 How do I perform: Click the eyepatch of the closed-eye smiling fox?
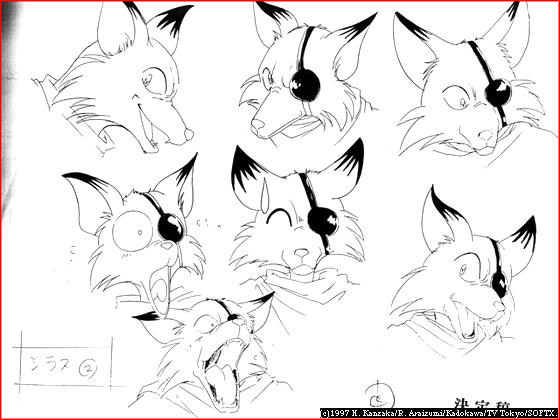click(x=322, y=221)
